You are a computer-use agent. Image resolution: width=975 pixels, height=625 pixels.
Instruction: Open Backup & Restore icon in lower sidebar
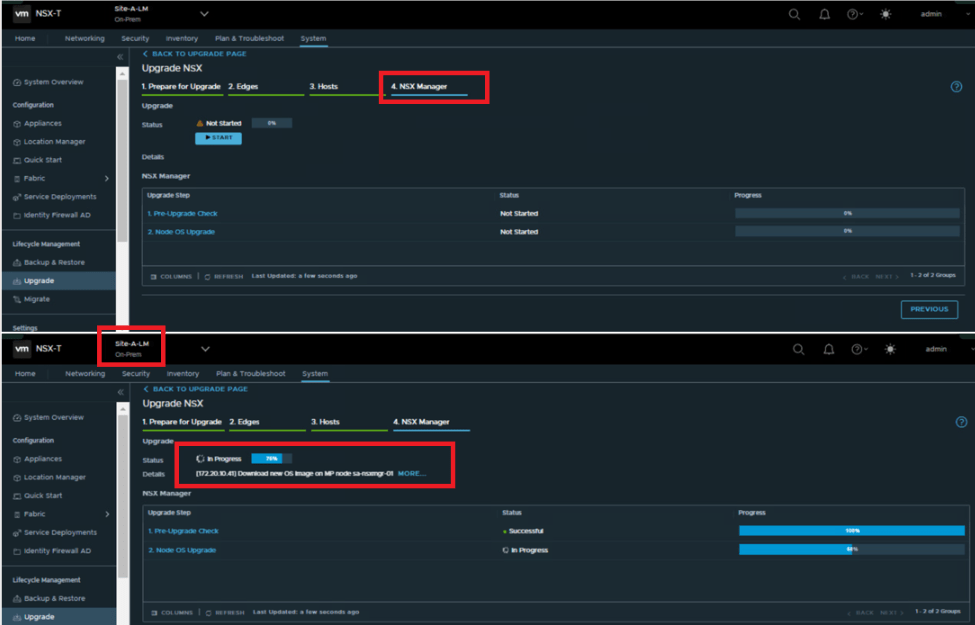(17, 598)
